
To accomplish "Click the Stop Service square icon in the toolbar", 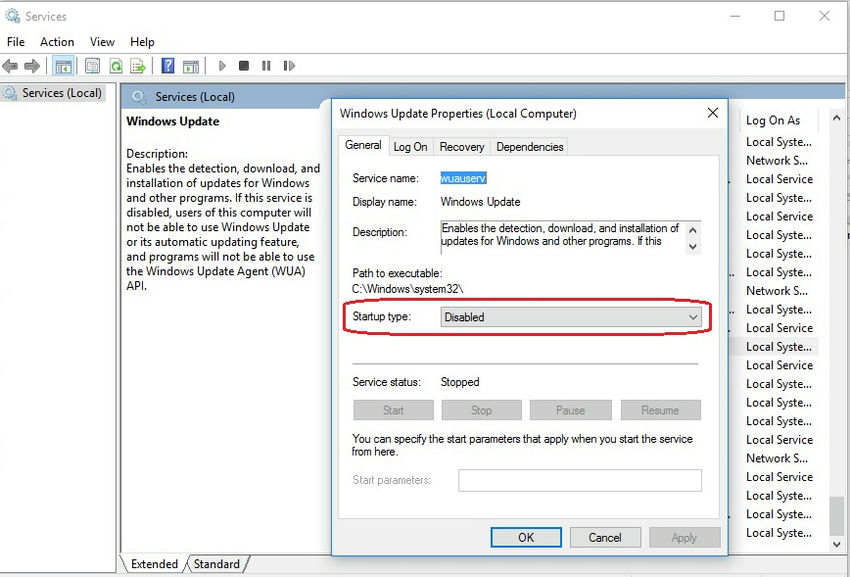I will pos(244,66).
